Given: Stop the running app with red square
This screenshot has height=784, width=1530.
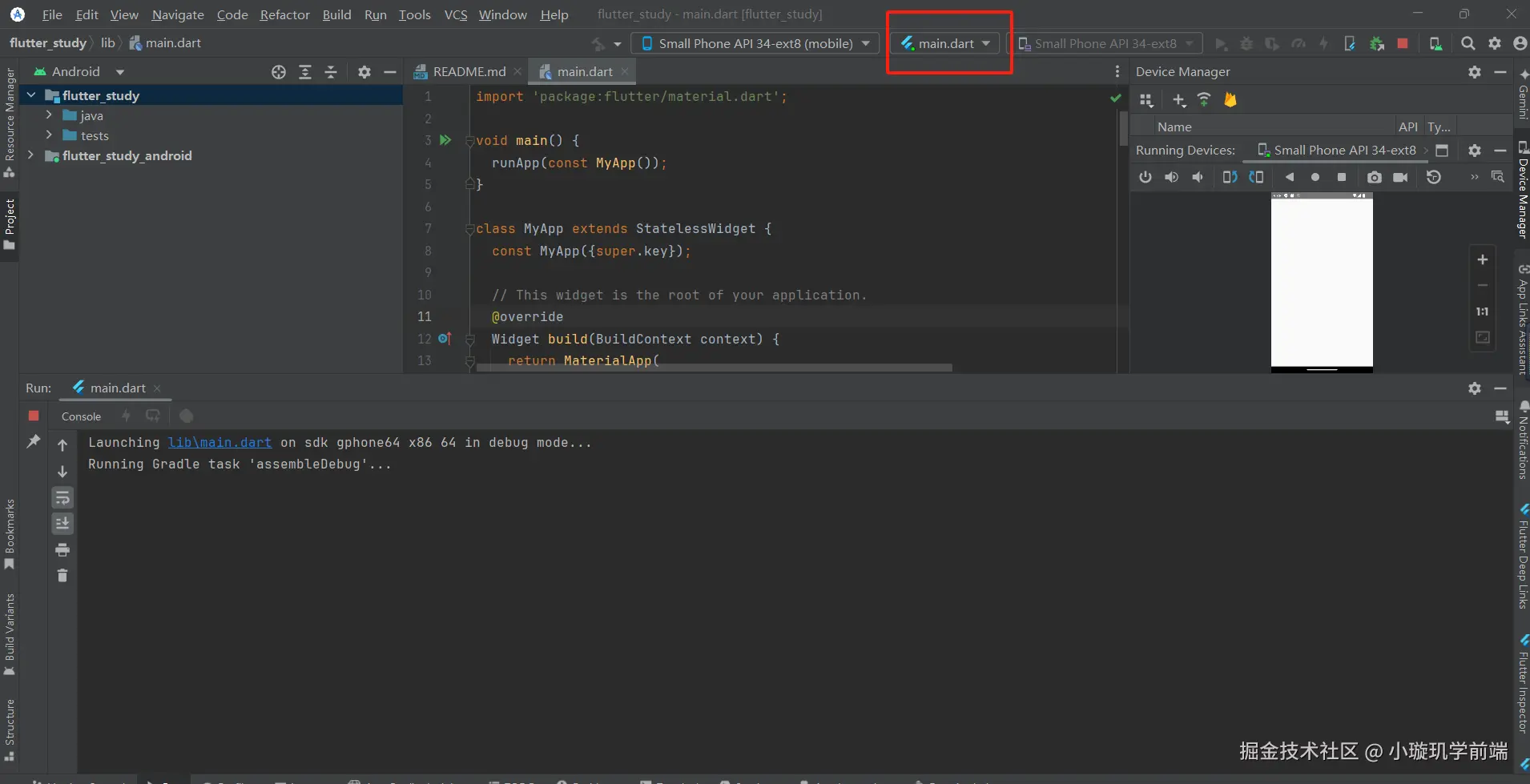Looking at the screenshot, I should (x=1403, y=43).
